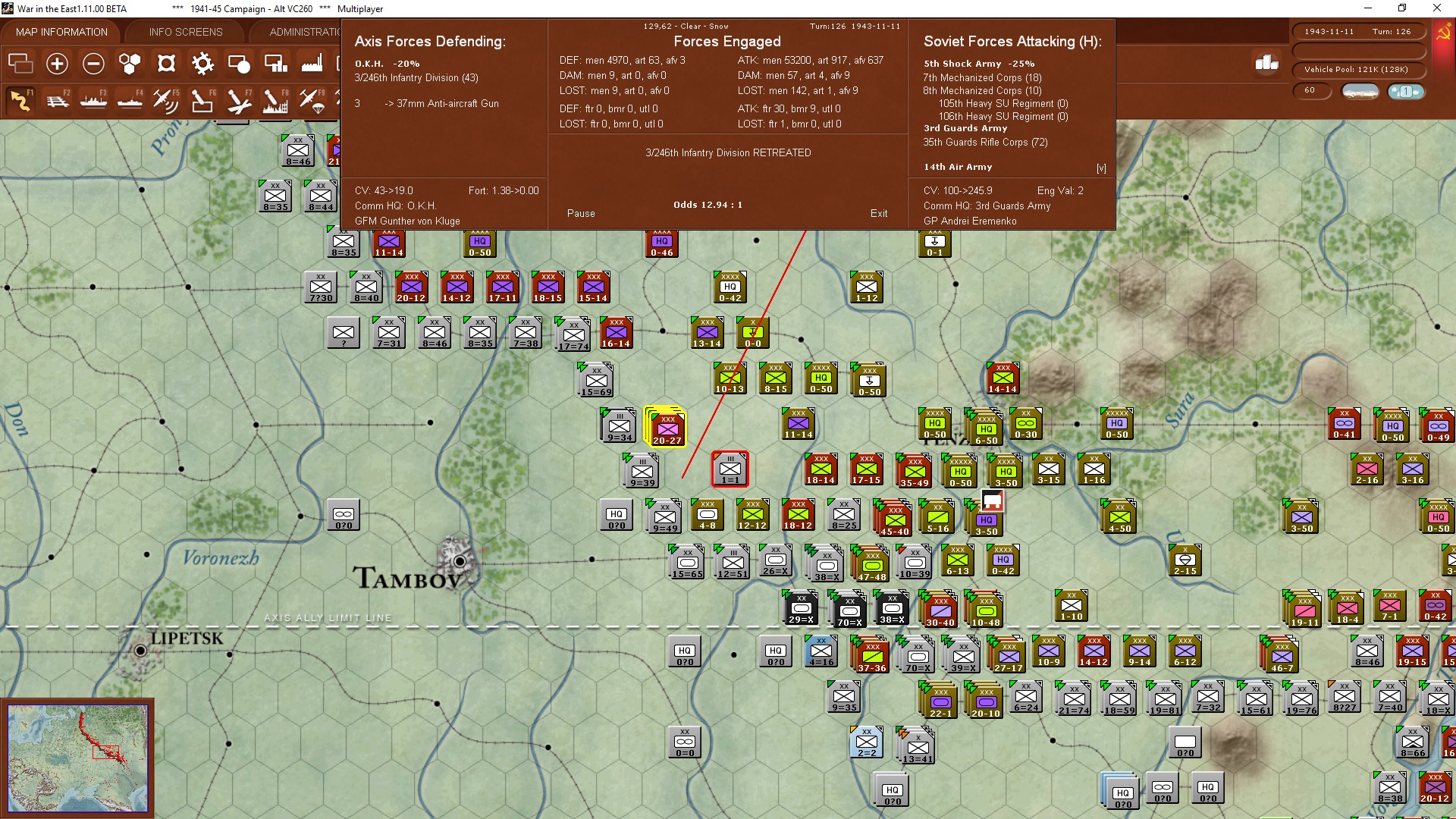Click the 106th Heavy SU Regiment entry
Screen dimensions: 1456x819
1003,117
